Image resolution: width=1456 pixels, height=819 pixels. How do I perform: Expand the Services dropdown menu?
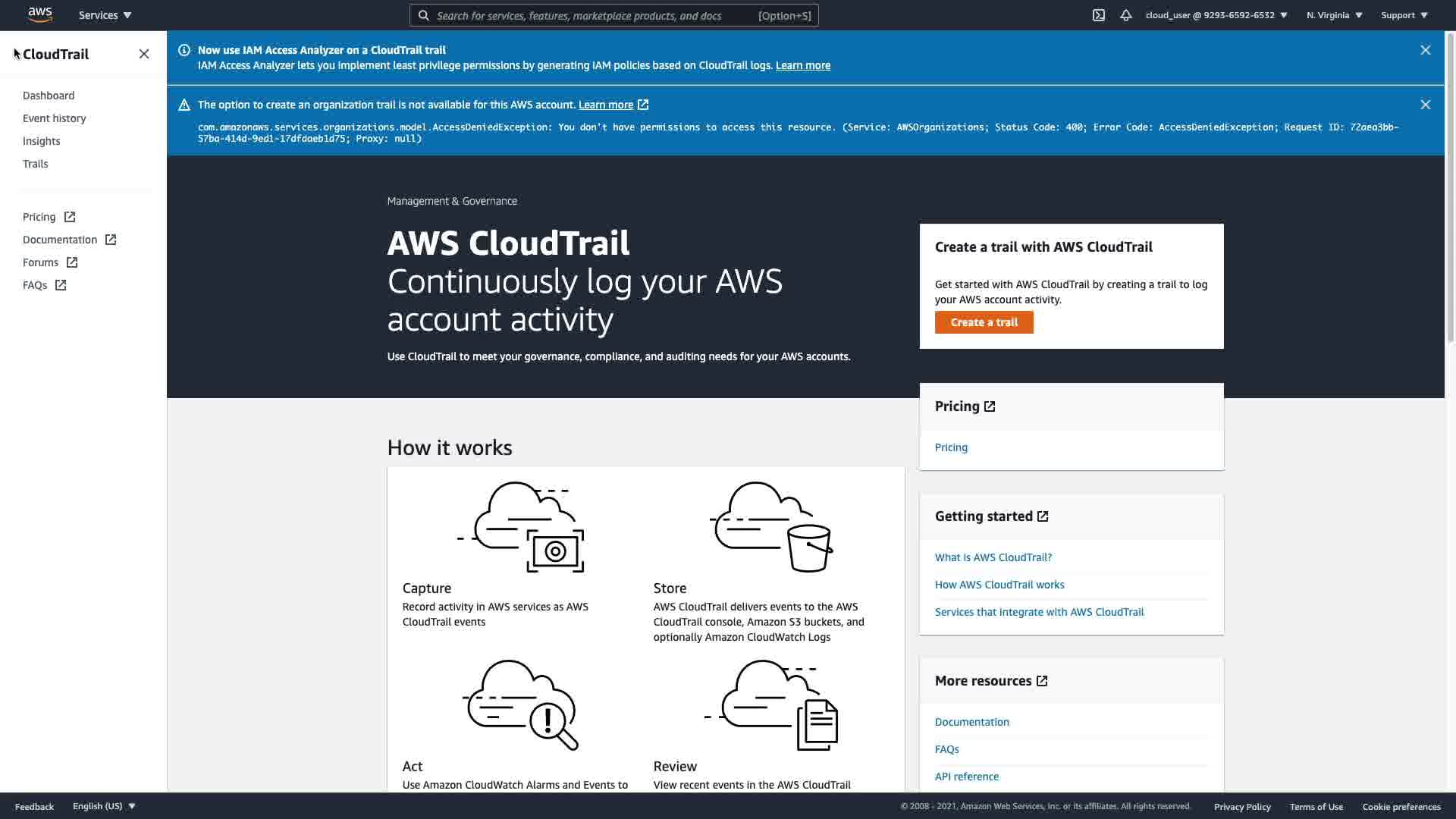[105, 15]
